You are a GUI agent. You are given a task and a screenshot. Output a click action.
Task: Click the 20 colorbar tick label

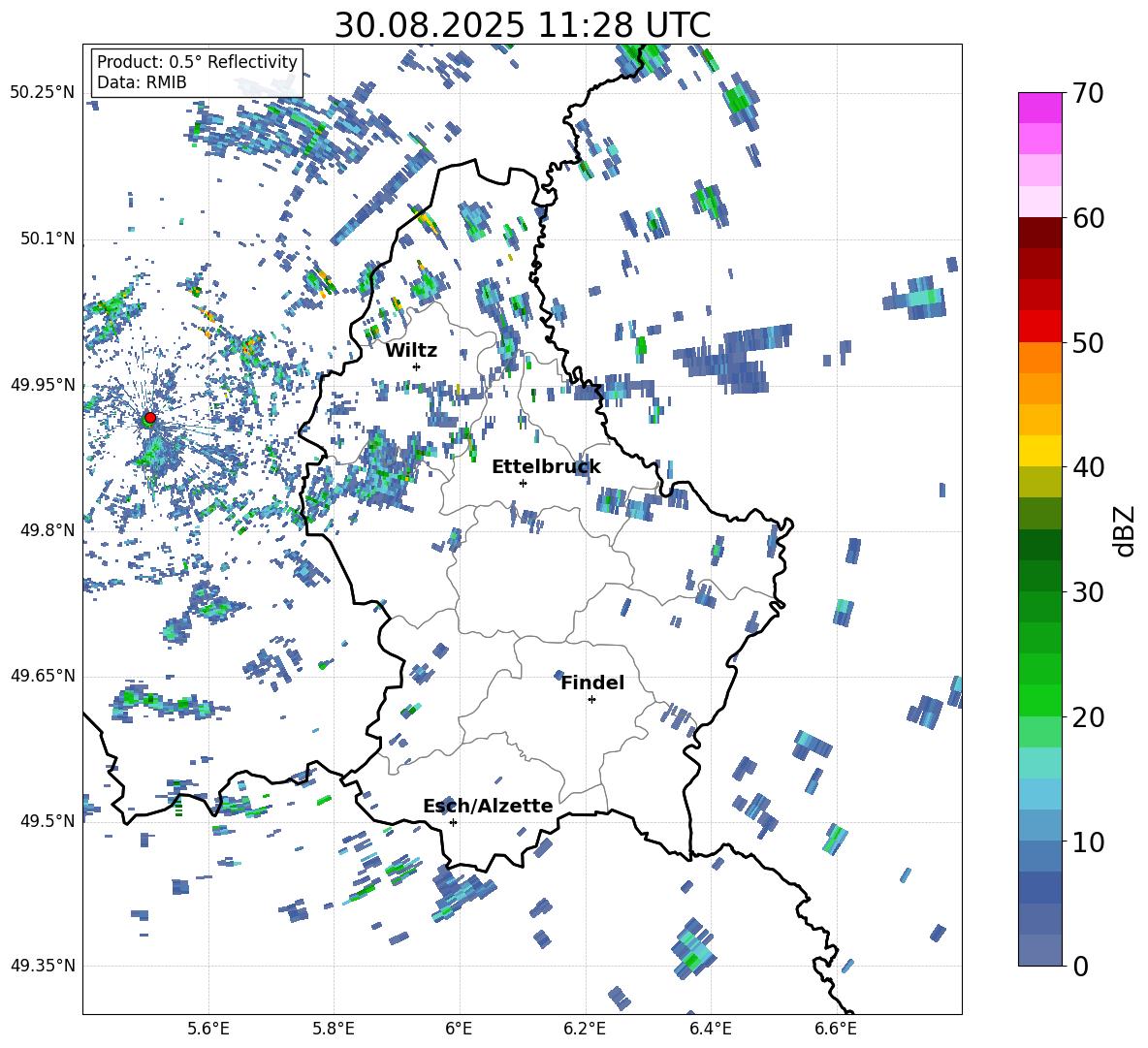[x=1088, y=717]
